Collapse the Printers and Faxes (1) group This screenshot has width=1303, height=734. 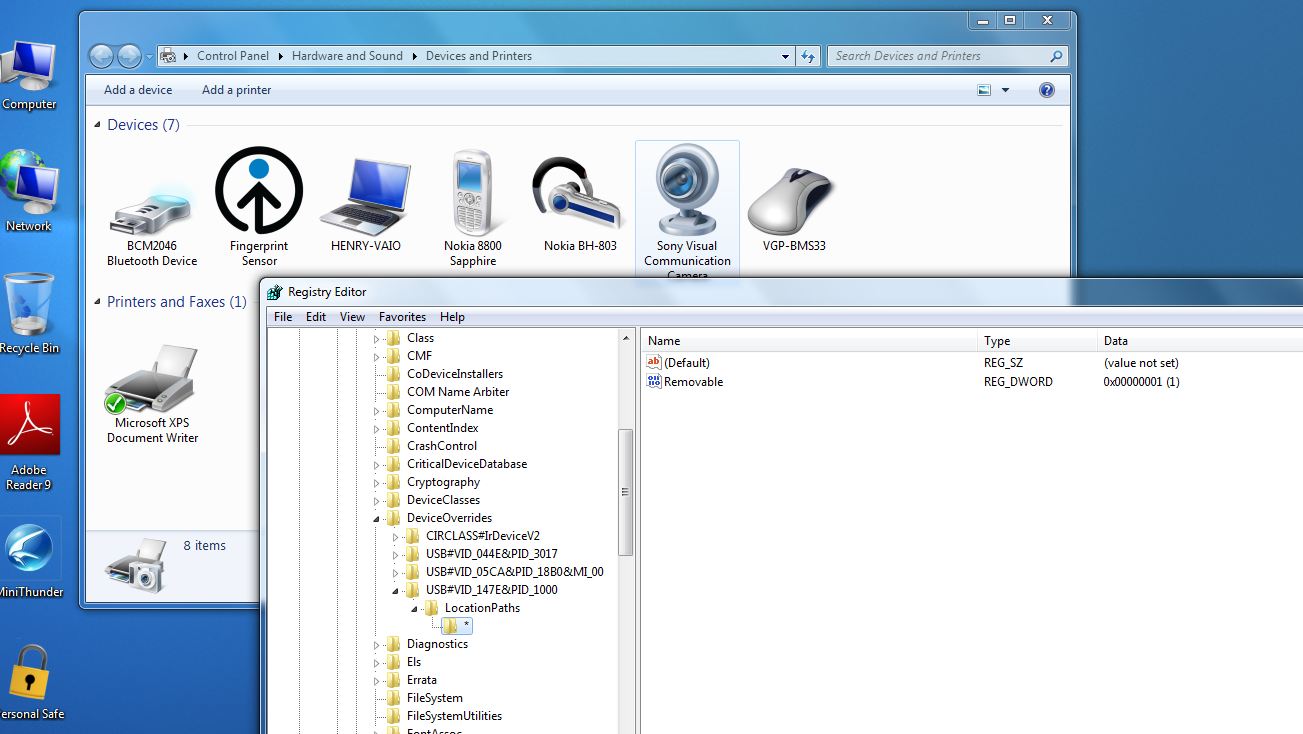point(97,302)
